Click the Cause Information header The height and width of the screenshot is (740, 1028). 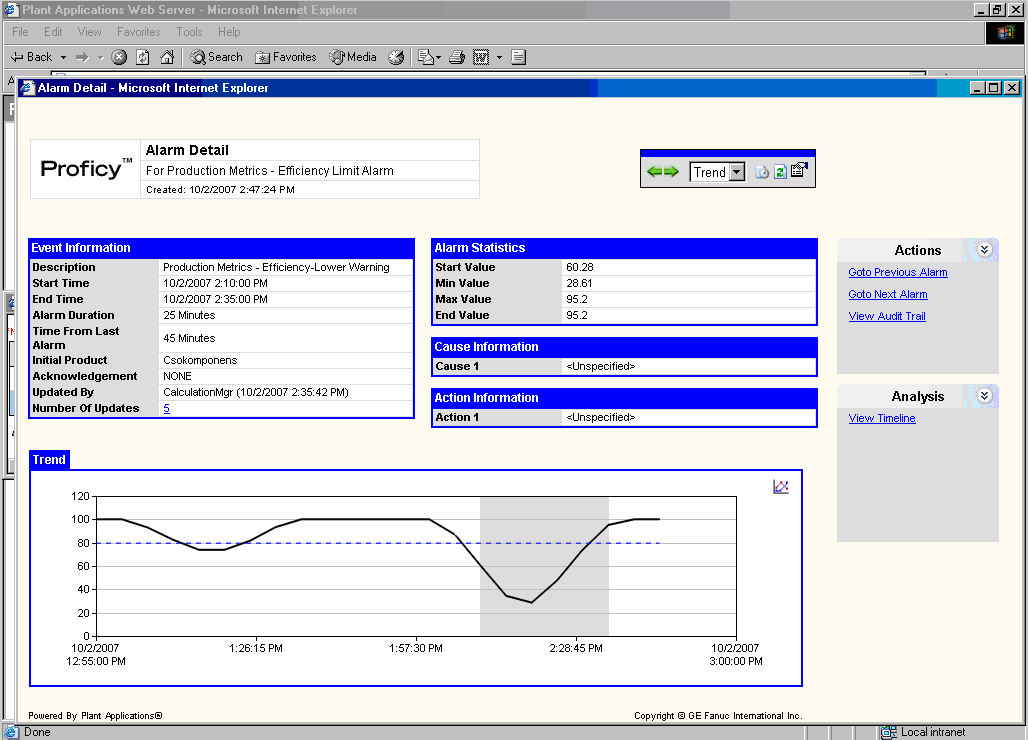click(624, 347)
